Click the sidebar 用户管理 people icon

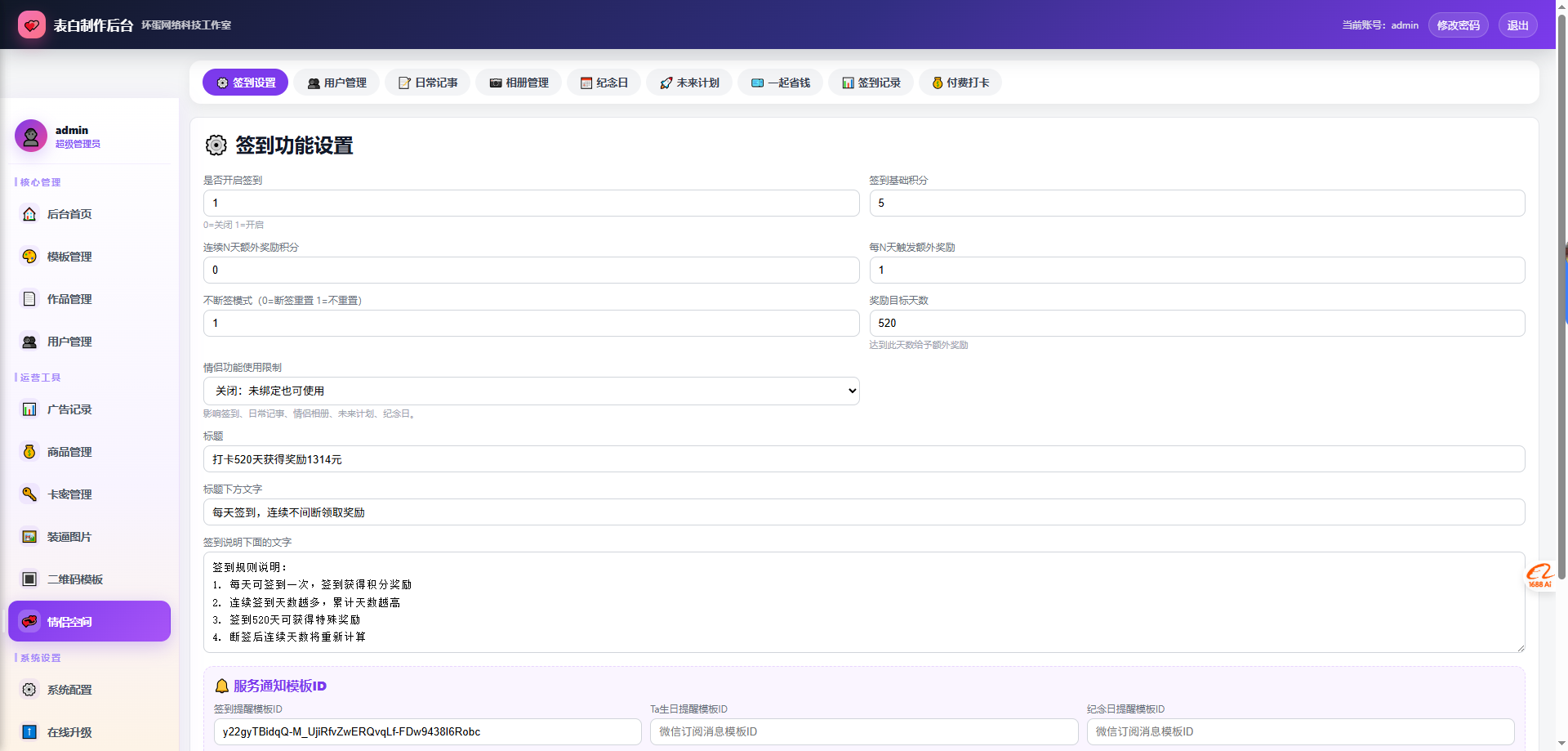(x=29, y=342)
